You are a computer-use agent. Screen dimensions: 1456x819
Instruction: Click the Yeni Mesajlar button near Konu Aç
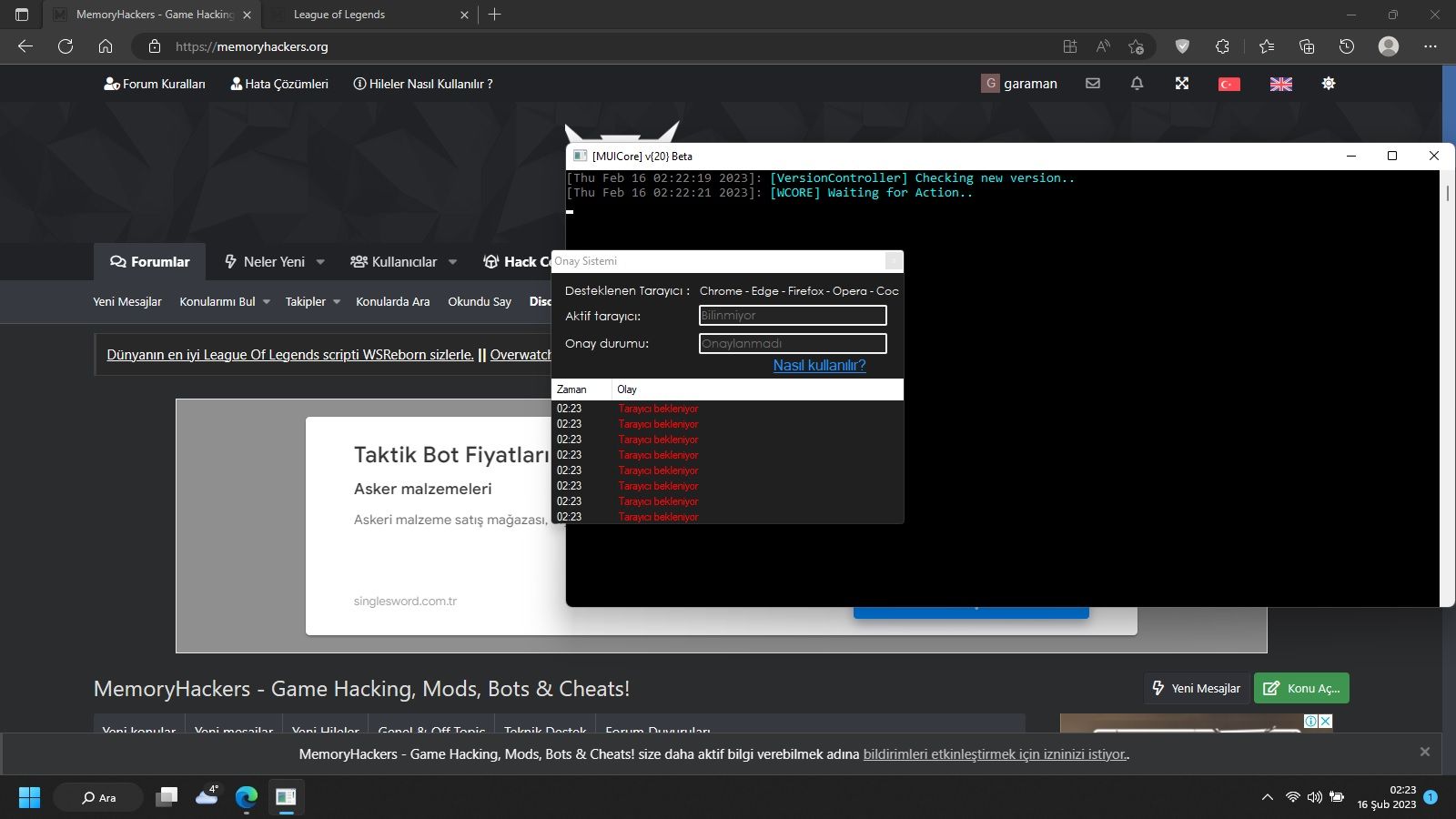point(1196,688)
